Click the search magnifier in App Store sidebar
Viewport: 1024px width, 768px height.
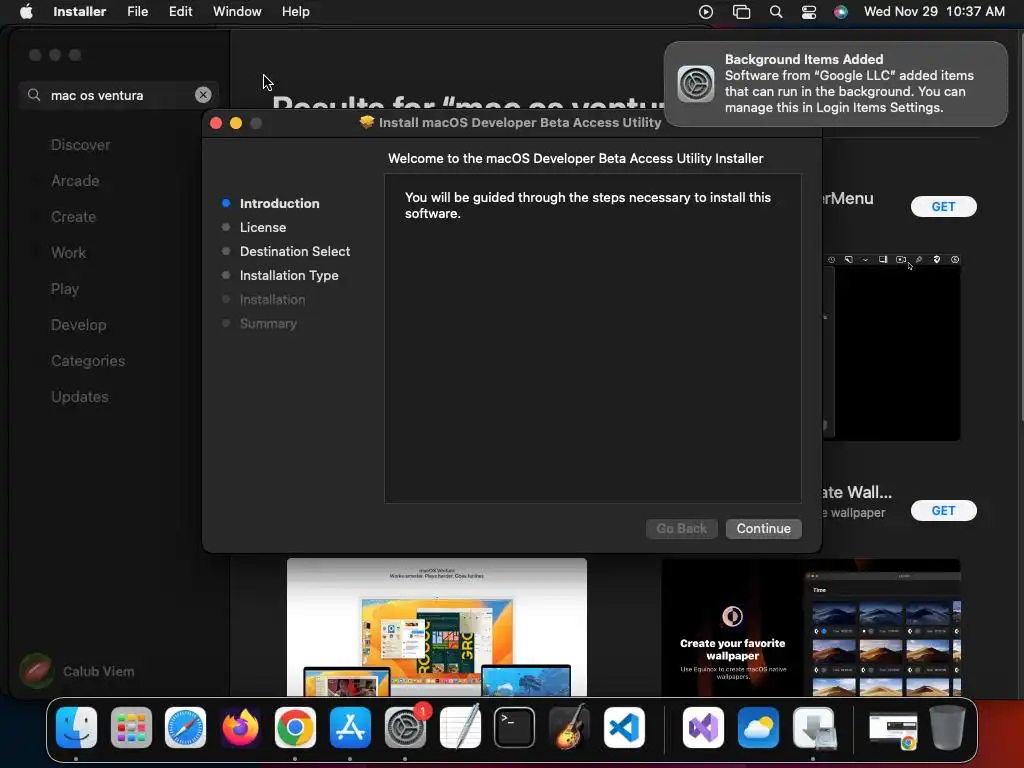click(34, 95)
